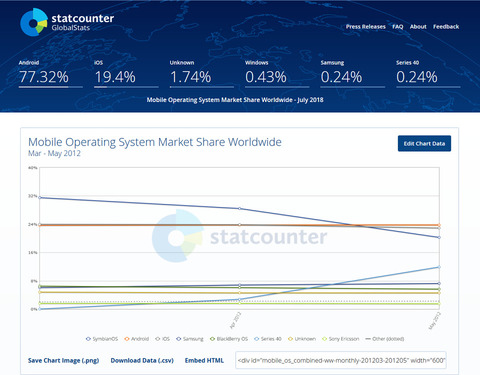Click SymbianOS data point at Apr 2012

tap(239, 208)
